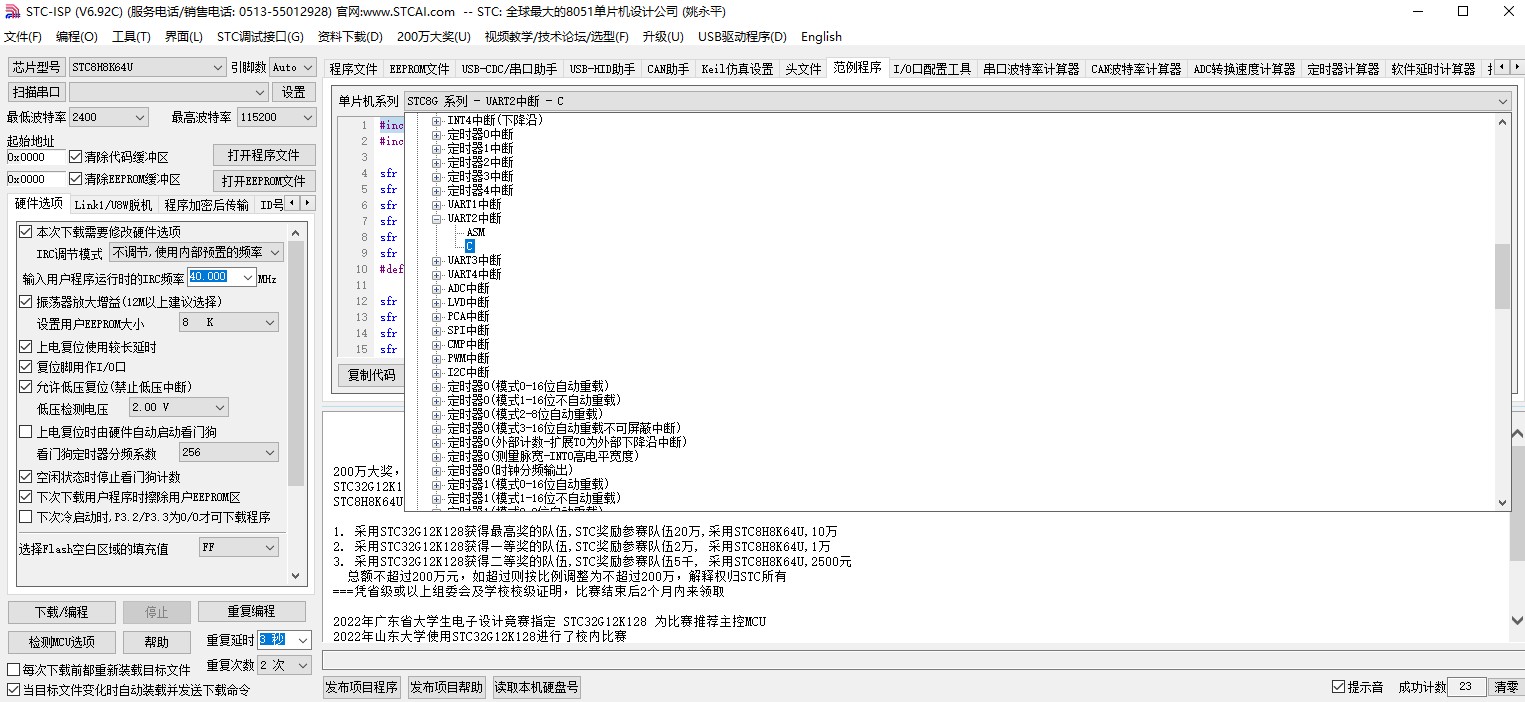
Task: Open the 芯片型号 STC8H8K64U dropdown
Action: click(x=147, y=67)
